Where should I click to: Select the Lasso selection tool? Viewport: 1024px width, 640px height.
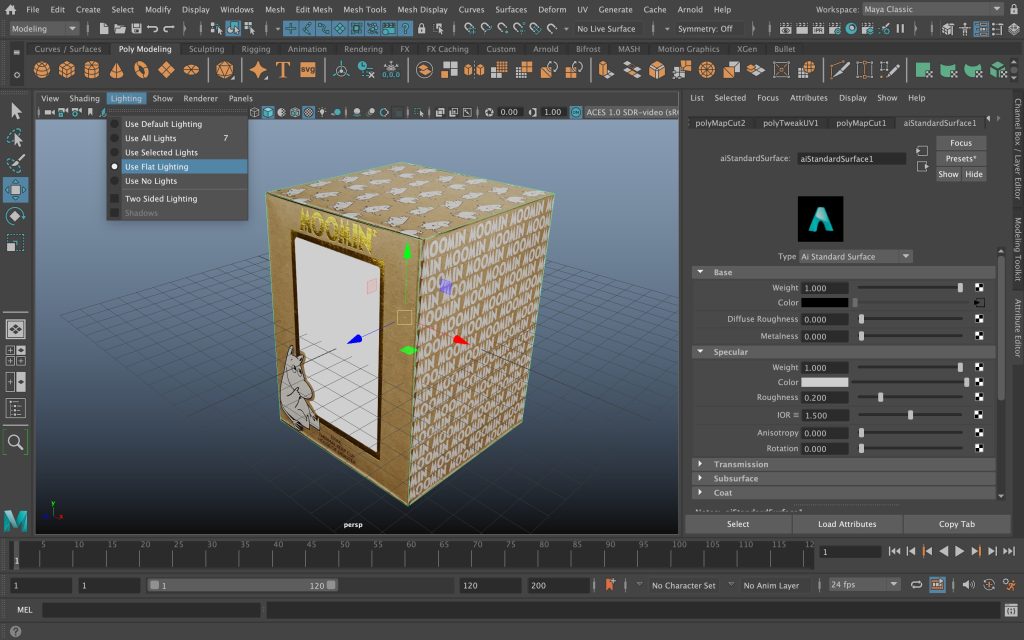pyautogui.click(x=16, y=137)
